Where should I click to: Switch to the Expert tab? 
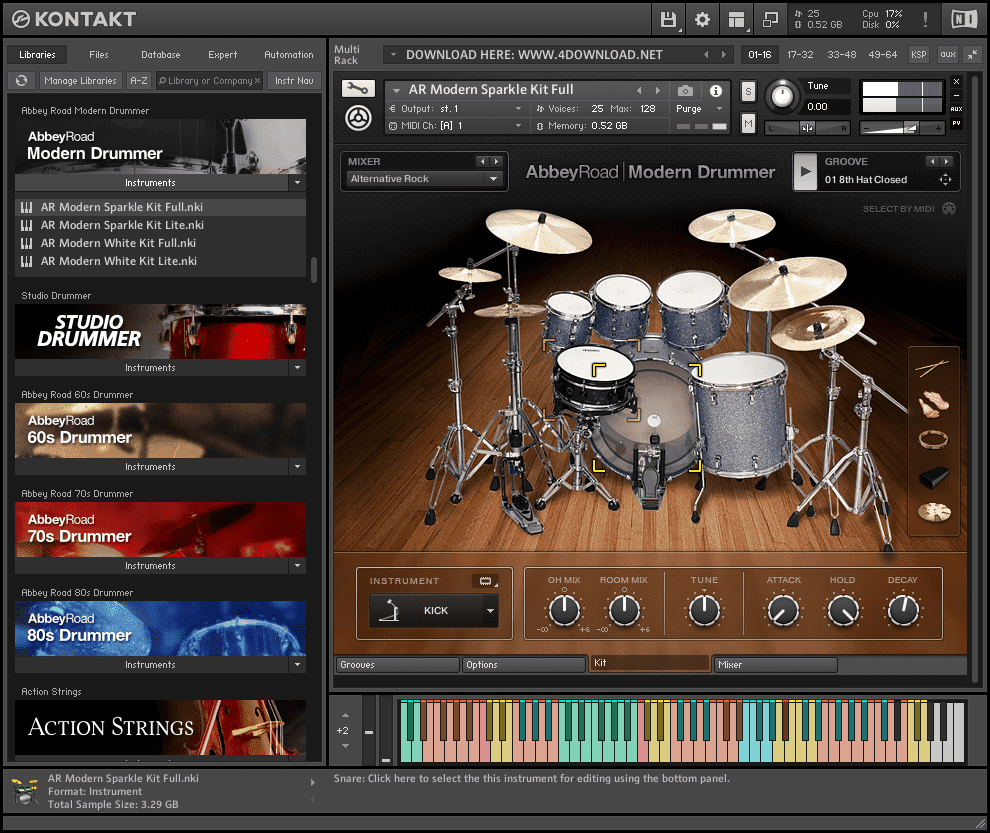(x=223, y=55)
